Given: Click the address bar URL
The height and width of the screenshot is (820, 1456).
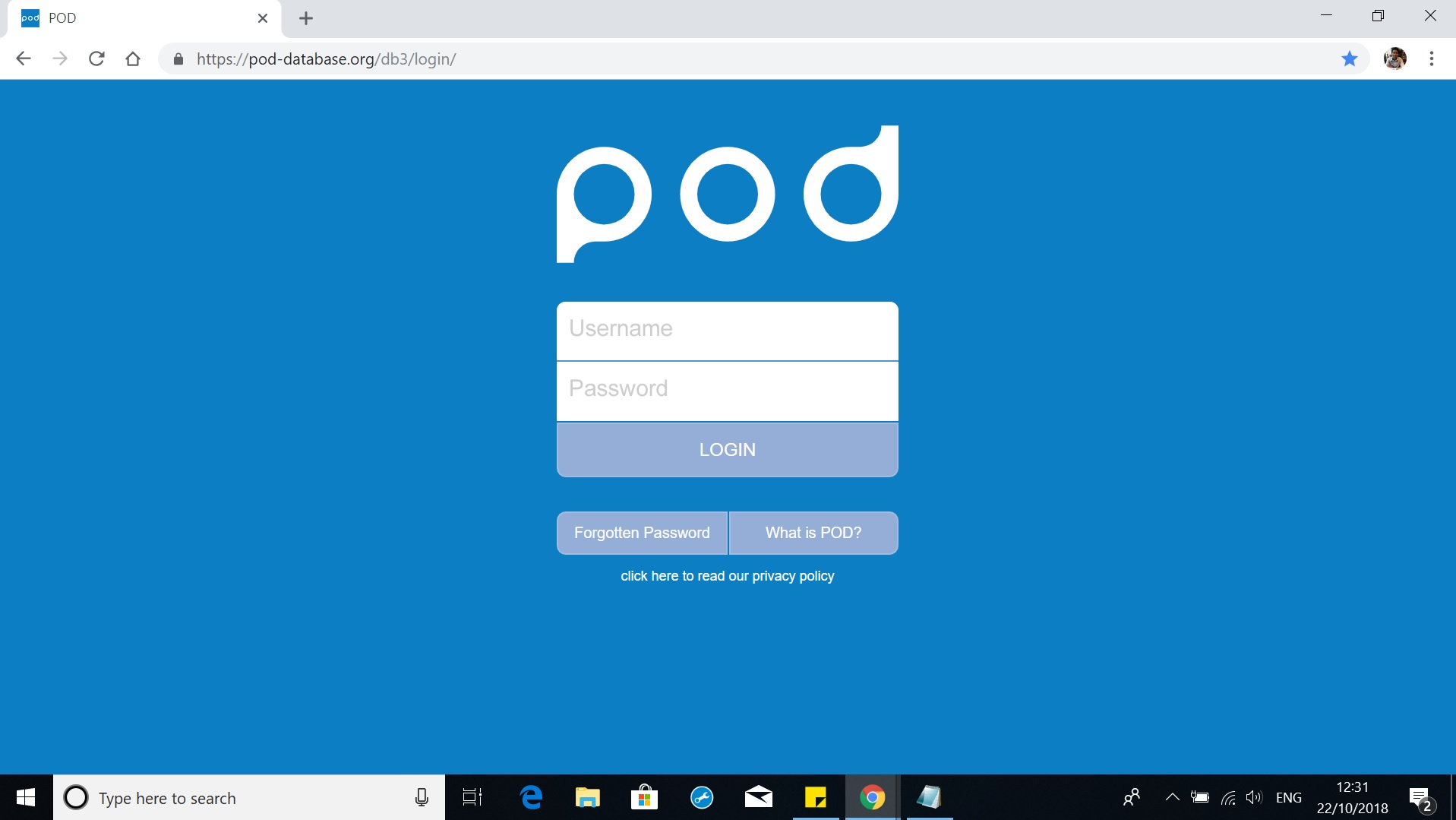Looking at the screenshot, I should 326,59.
